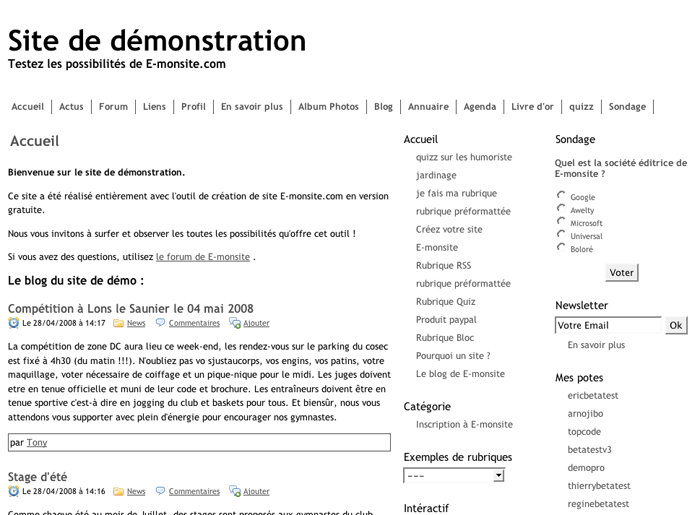Open Sondage in navigation bar
The height and width of the screenshot is (515, 700).
(x=627, y=107)
